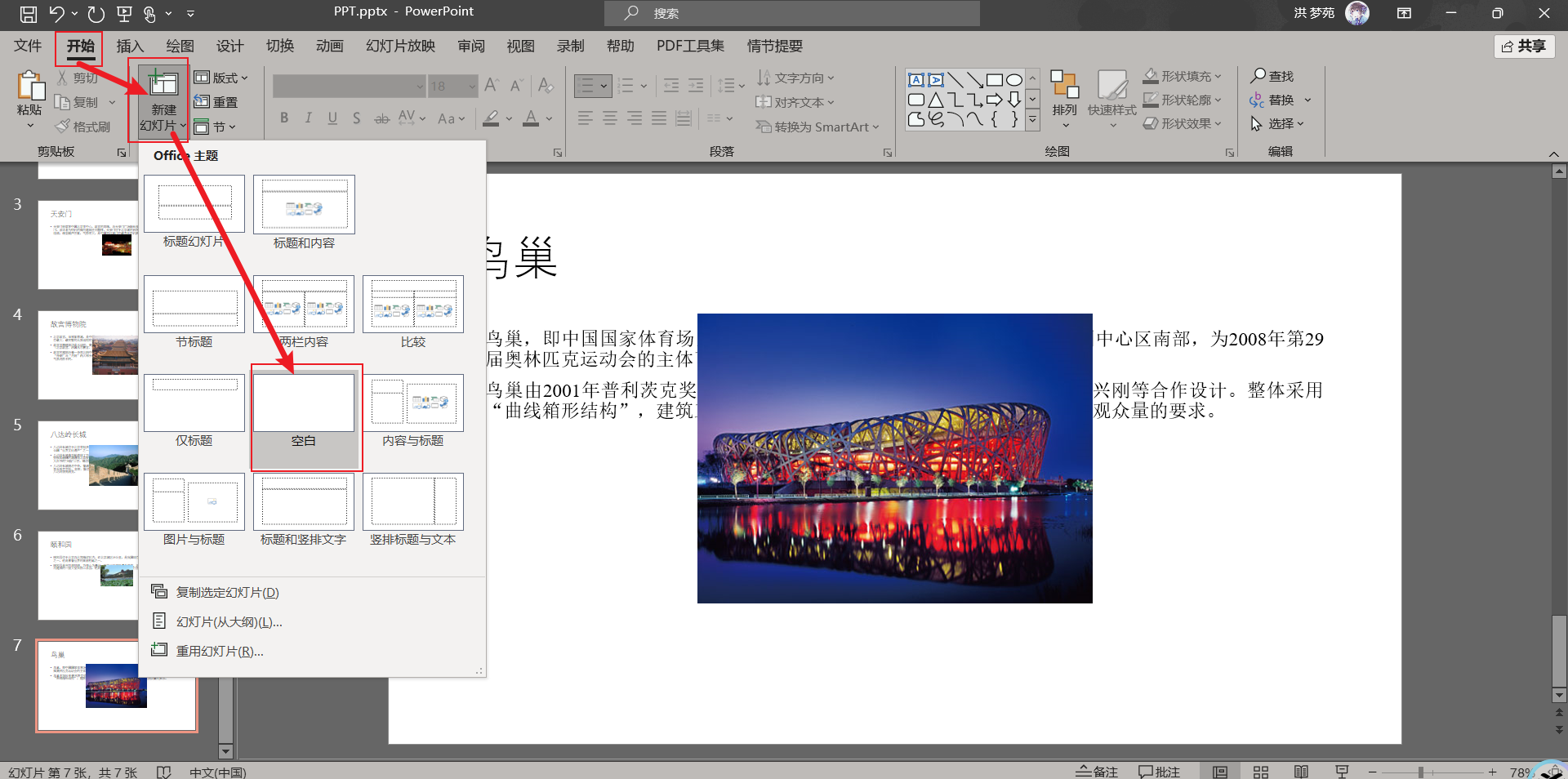
Task: Click the Reset (重置) slide button
Action: coord(216,102)
